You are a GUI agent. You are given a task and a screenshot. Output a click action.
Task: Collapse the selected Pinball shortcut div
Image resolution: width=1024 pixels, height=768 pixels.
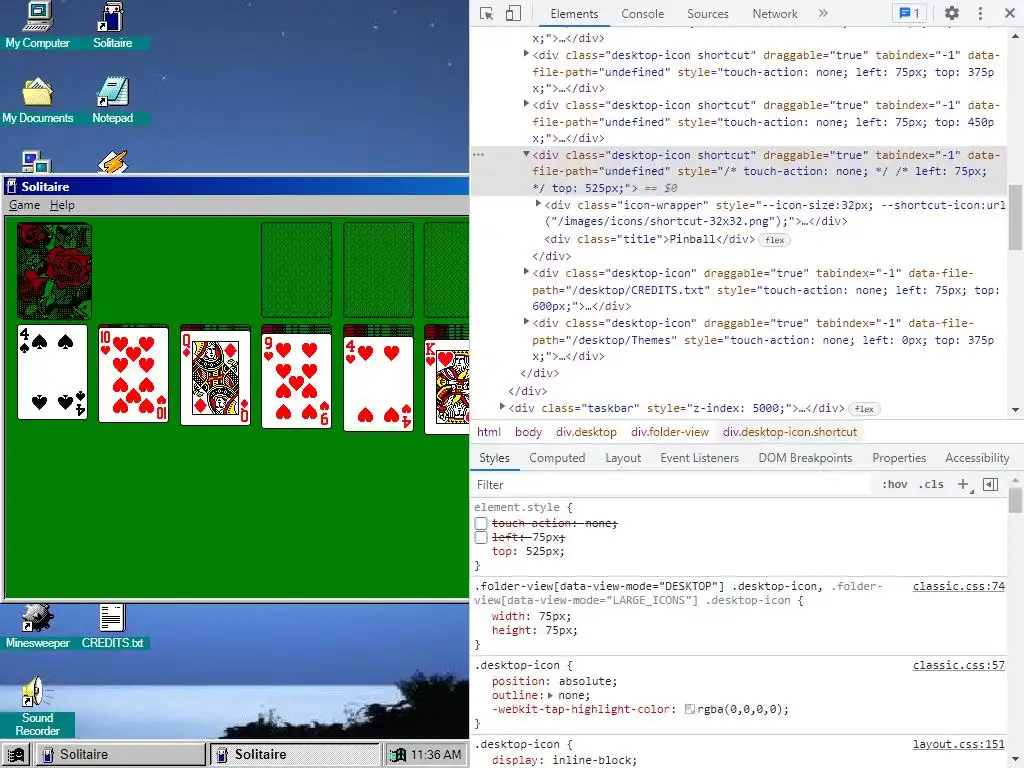(526, 154)
